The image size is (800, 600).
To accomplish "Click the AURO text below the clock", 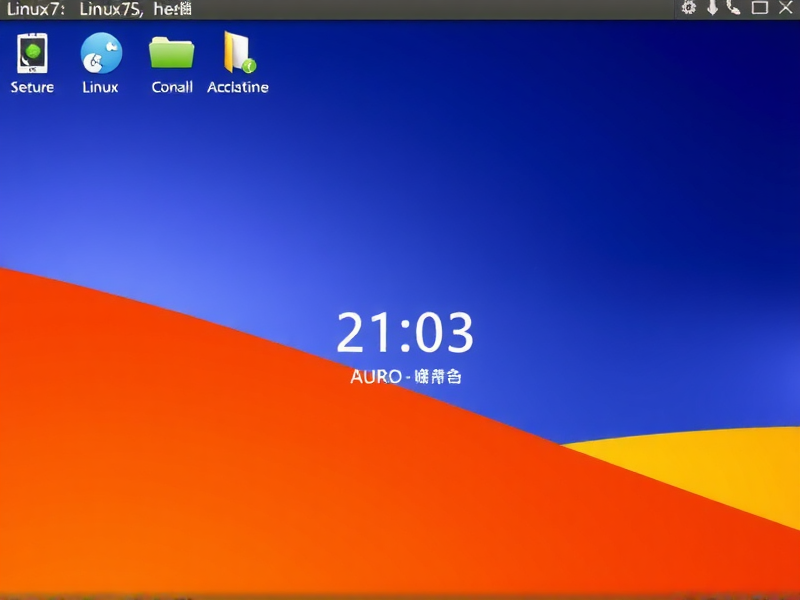I will 406,378.
